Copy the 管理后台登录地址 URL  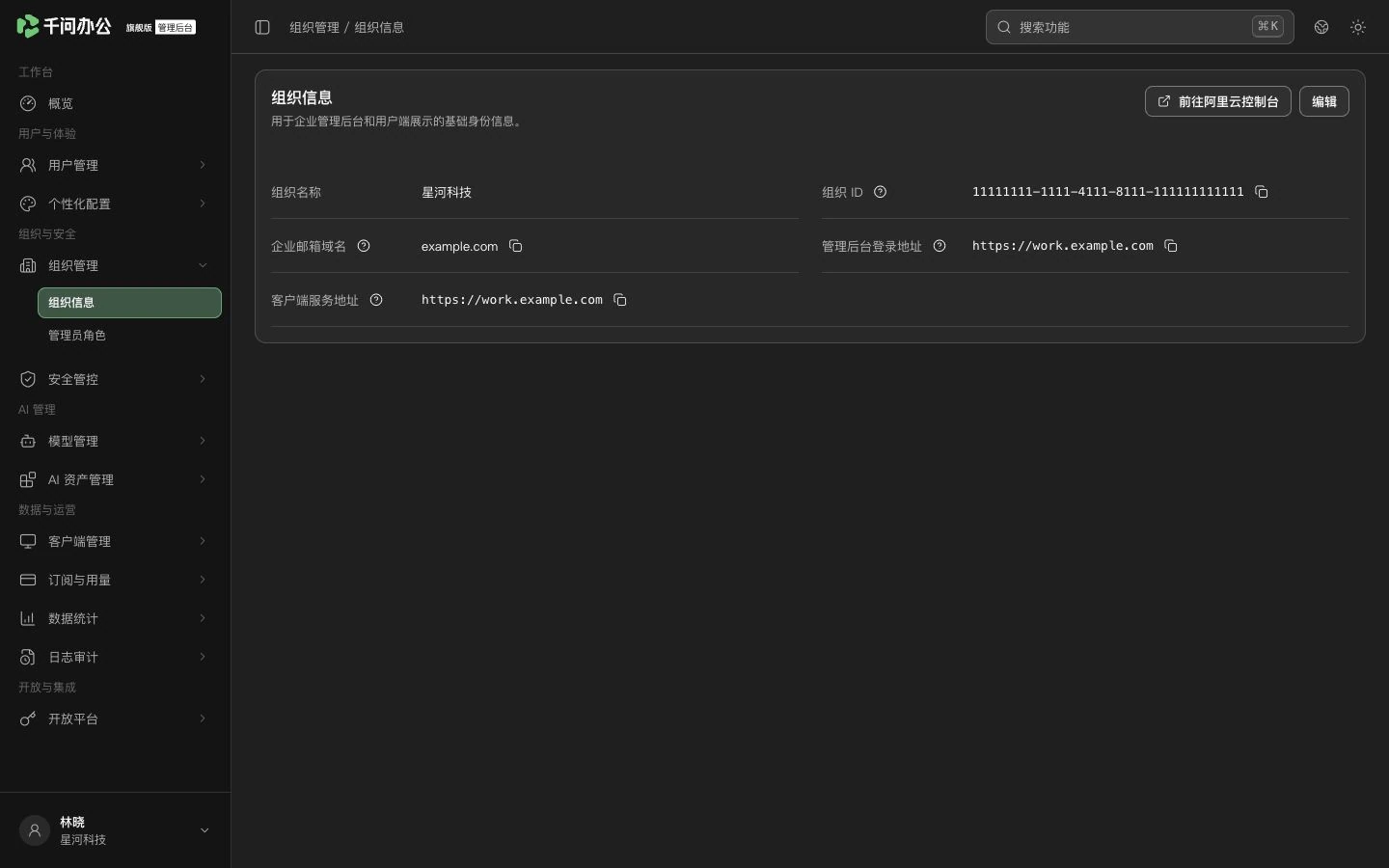point(1170,246)
